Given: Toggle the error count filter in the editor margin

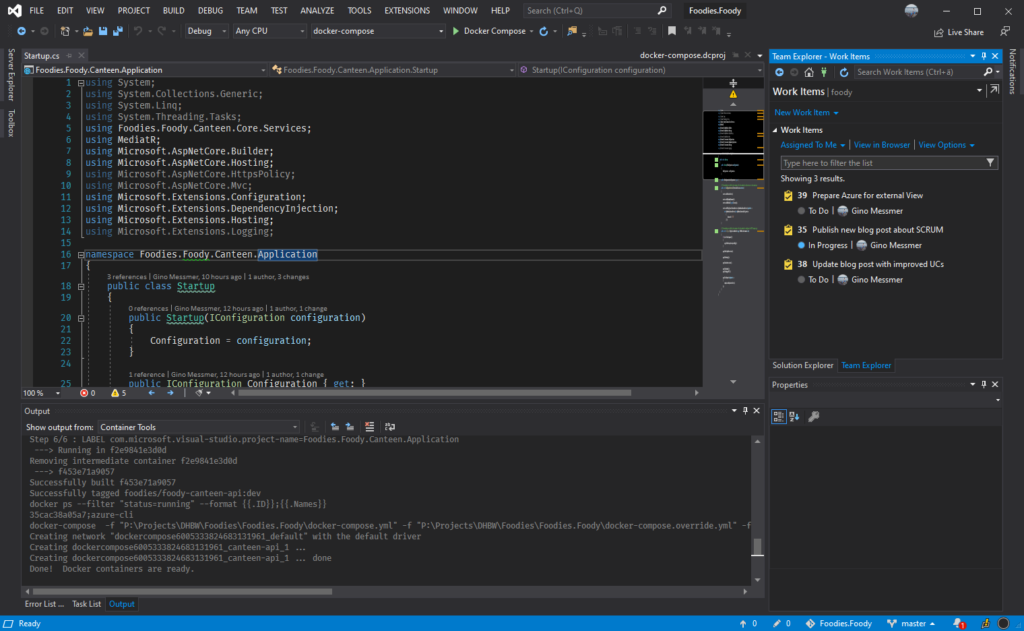Looking at the screenshot, I should click(x=88, y=394).
